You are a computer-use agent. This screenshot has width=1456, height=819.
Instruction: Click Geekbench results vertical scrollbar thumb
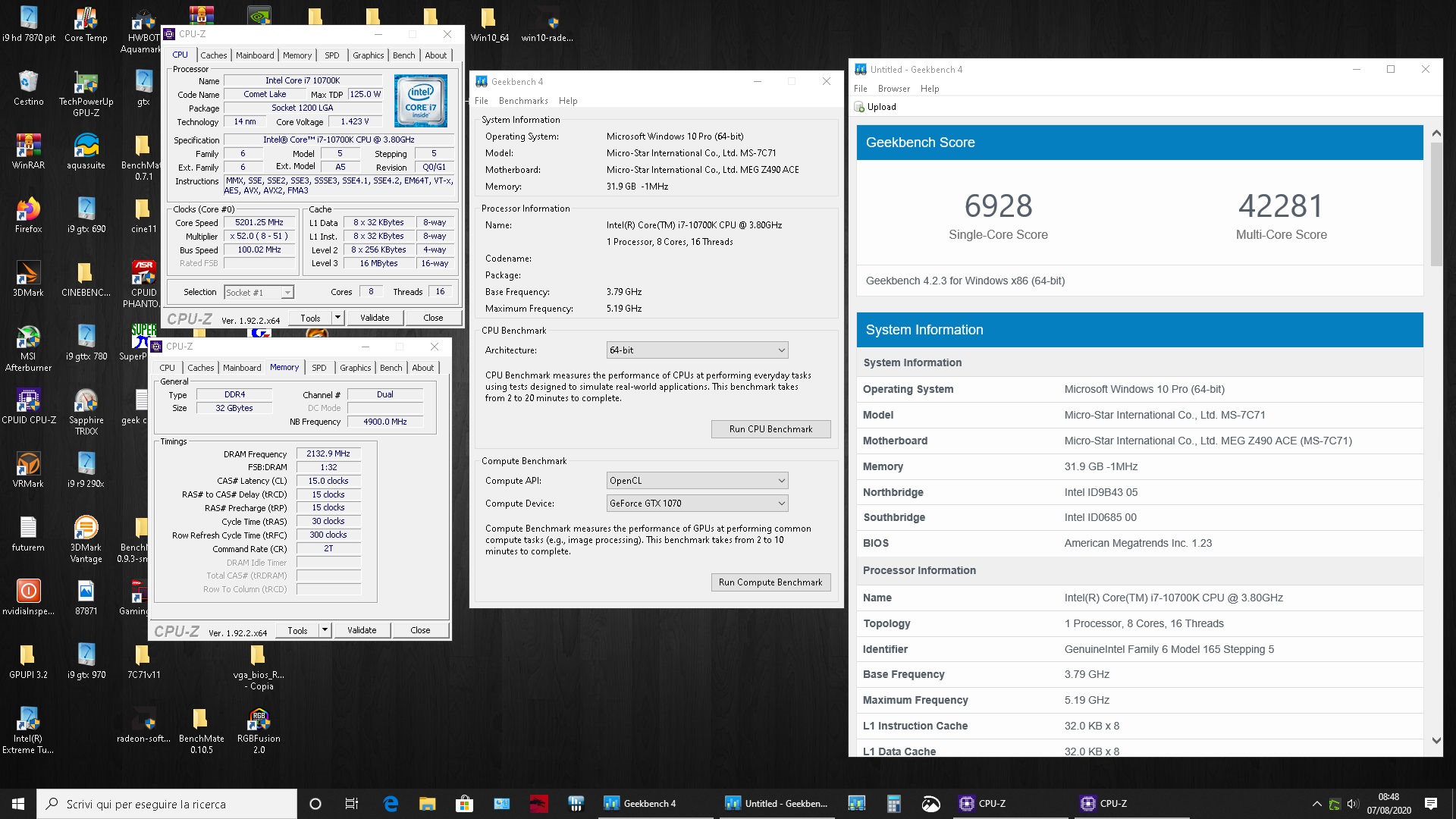pos(1436,204)
